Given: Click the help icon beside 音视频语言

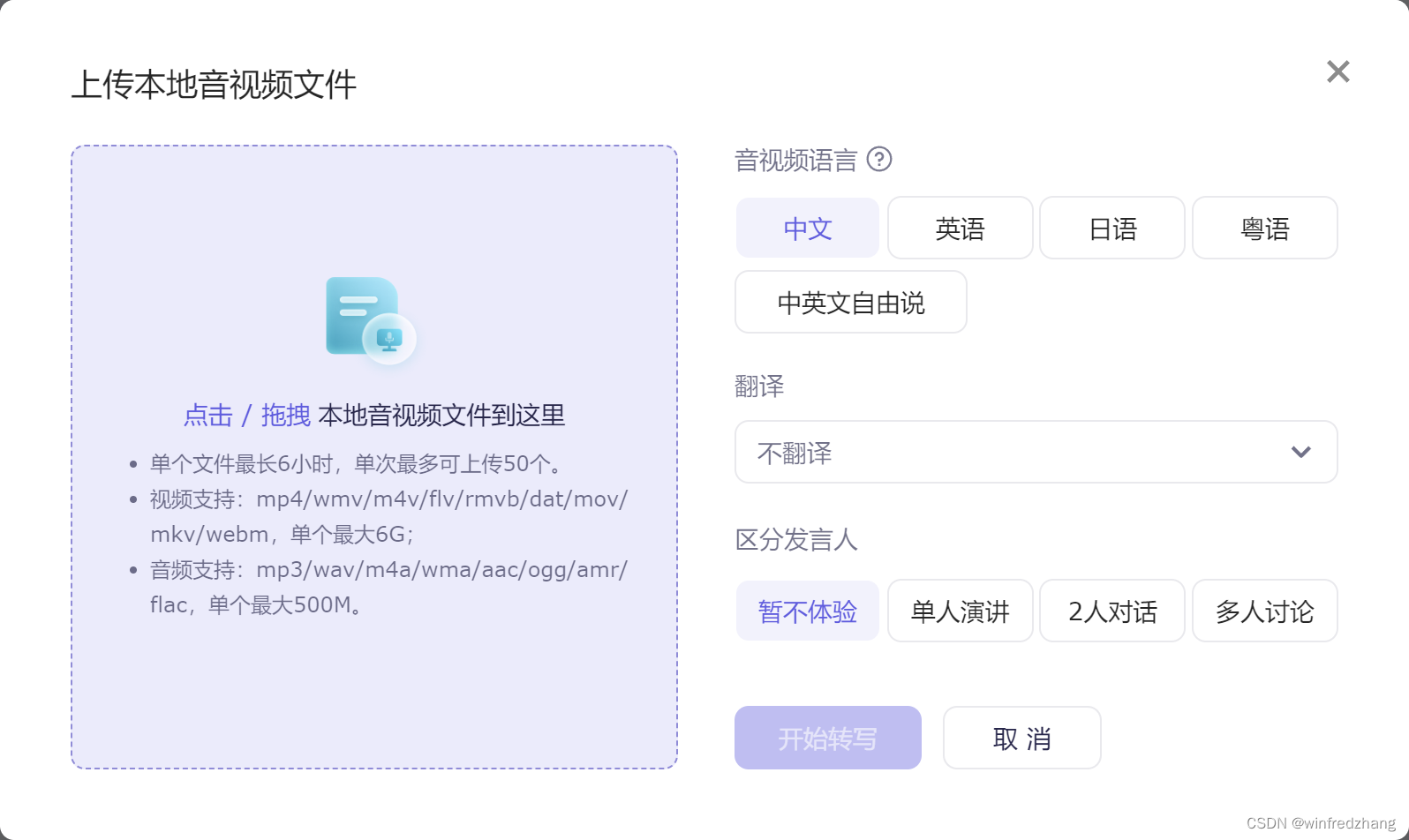Looking at the screenshot, I should click(x=879, y=160).
